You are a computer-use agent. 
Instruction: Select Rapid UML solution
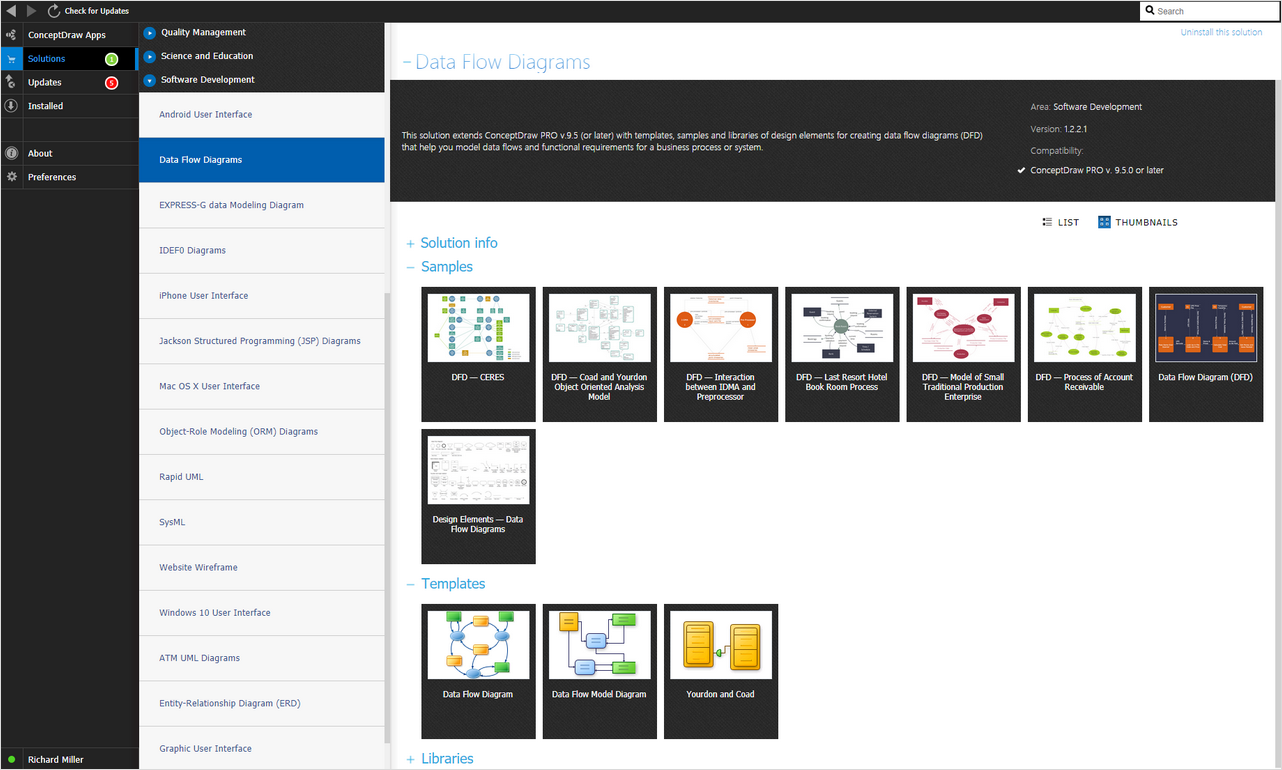tap(261, 477)
